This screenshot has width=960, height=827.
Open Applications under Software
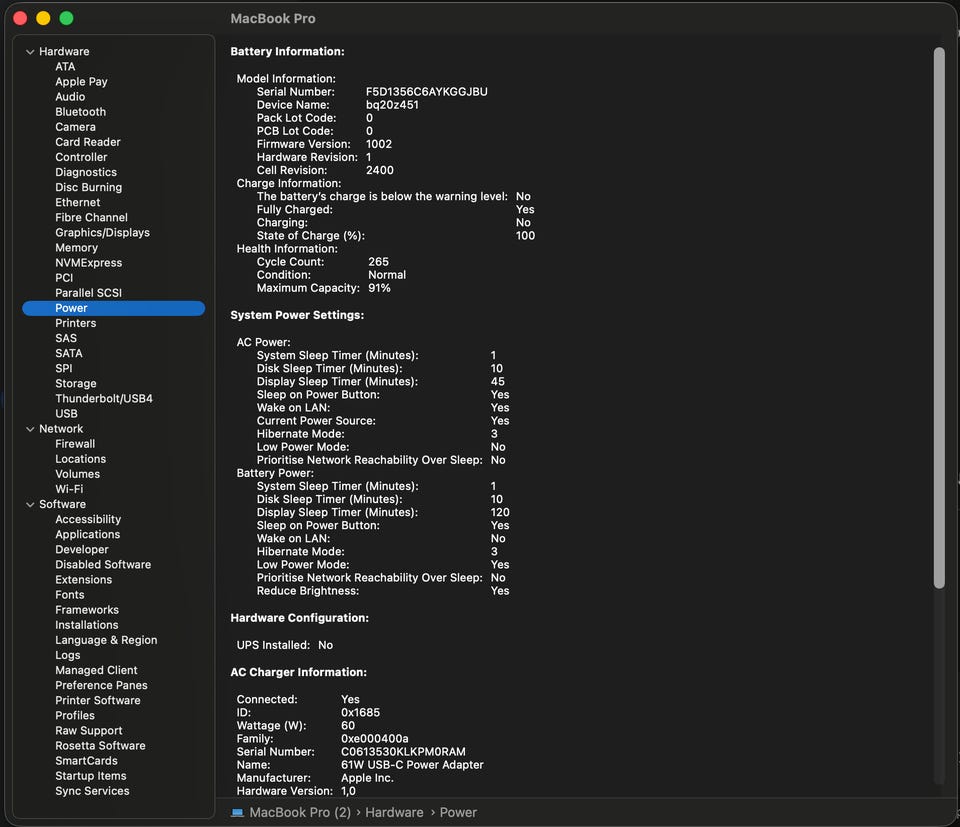click(87, 535)
